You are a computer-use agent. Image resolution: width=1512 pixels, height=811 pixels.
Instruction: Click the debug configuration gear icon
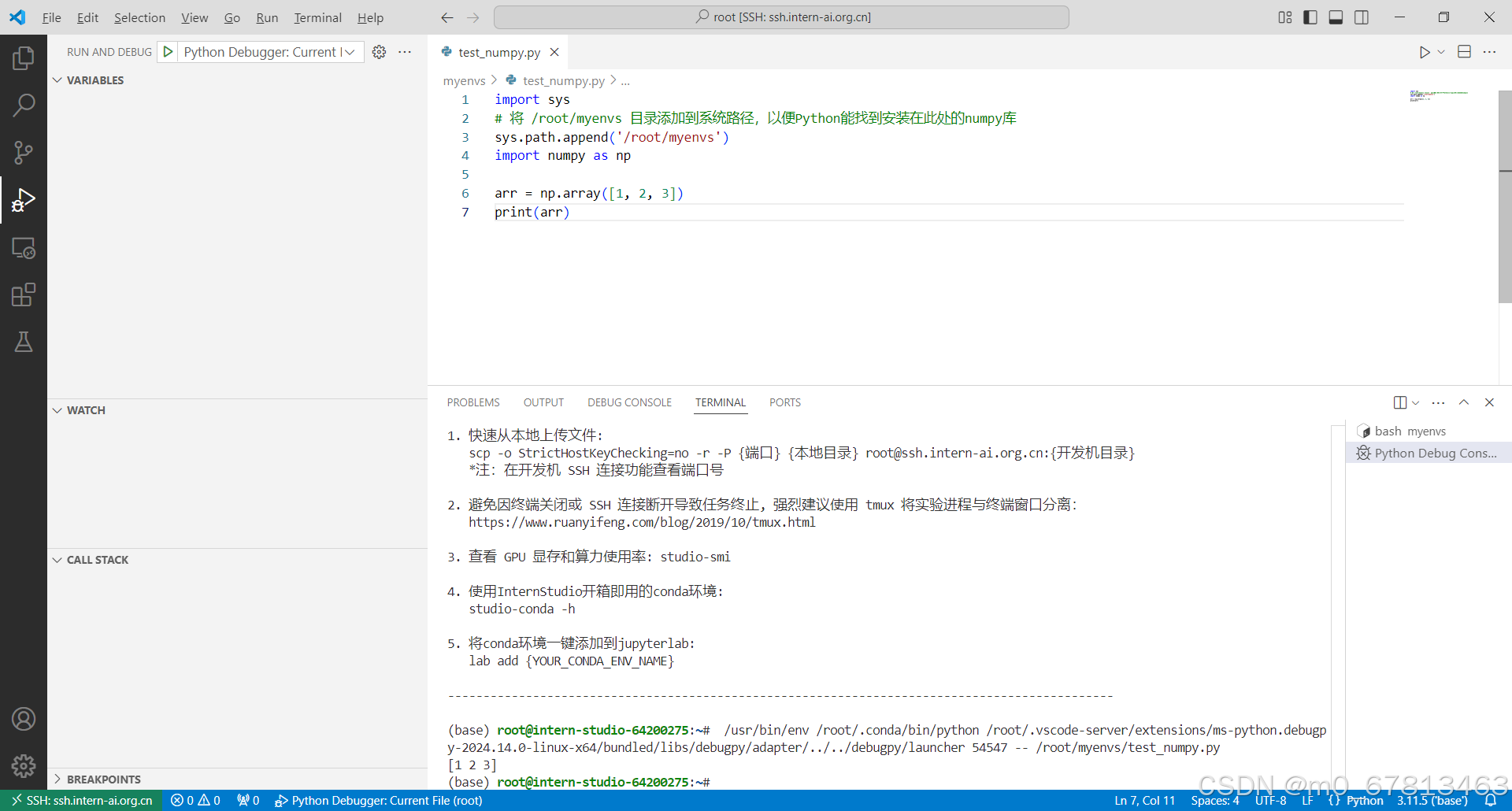(x=379, y=52)
